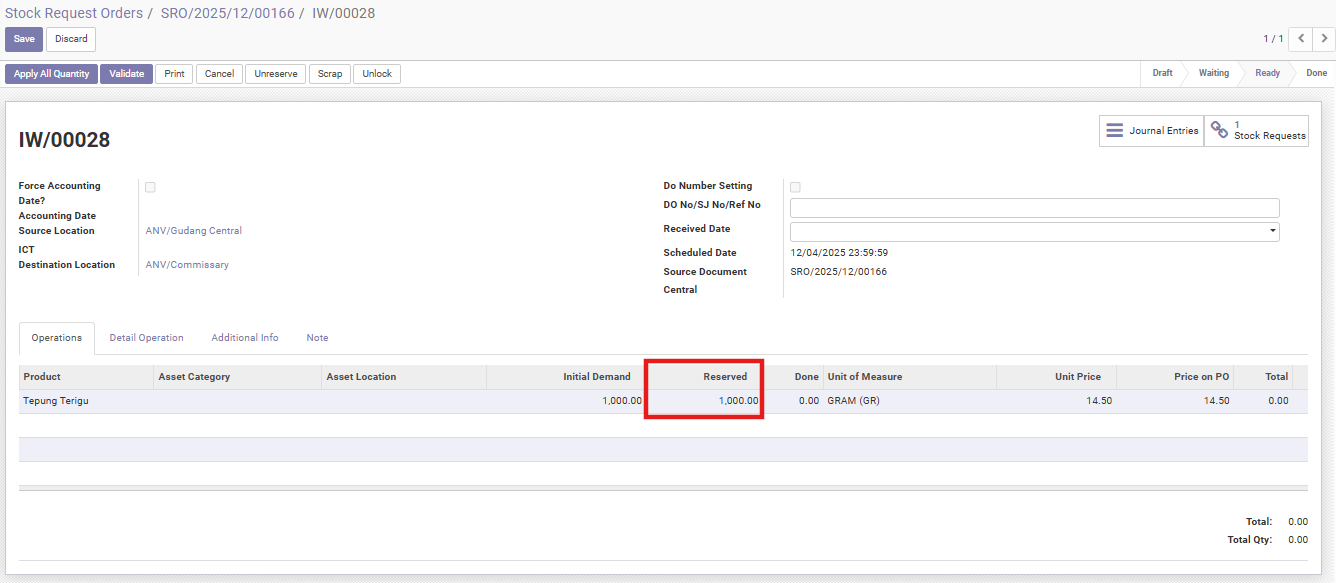Click the Stock Requests link icon
Viewport: 1336px width, 583px height.
point(1219,131)
